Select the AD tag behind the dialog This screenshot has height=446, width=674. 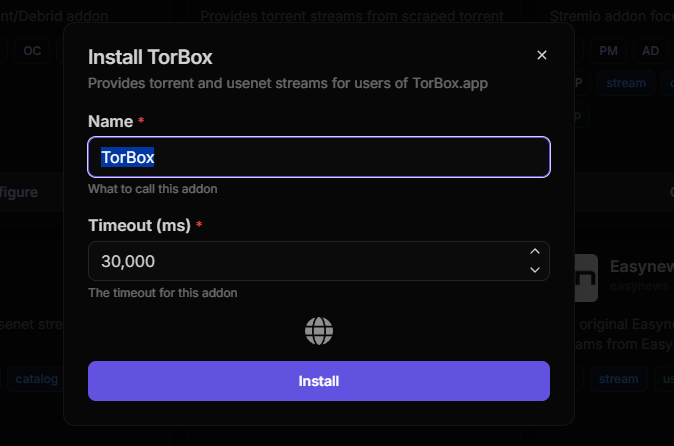pos(651,51)
